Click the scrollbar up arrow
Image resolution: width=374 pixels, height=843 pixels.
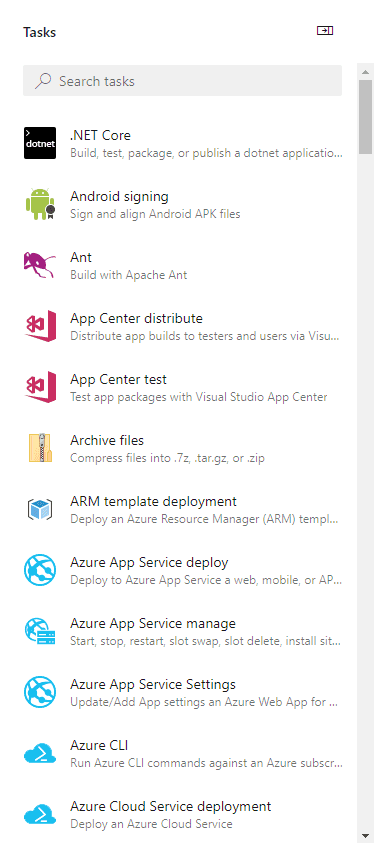(366, 72)
